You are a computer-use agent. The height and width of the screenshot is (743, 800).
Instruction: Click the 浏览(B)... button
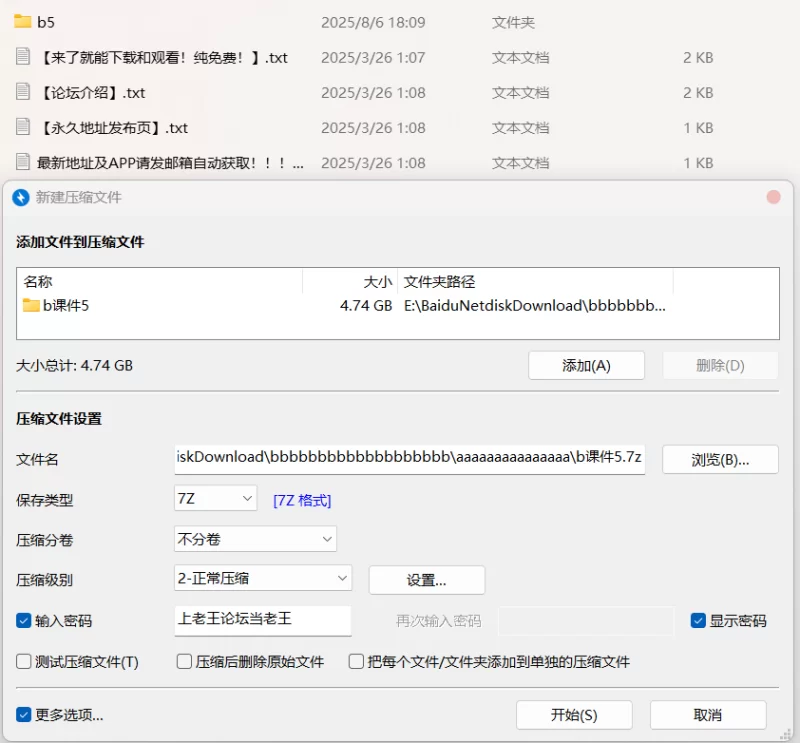[x=720, y=460]
